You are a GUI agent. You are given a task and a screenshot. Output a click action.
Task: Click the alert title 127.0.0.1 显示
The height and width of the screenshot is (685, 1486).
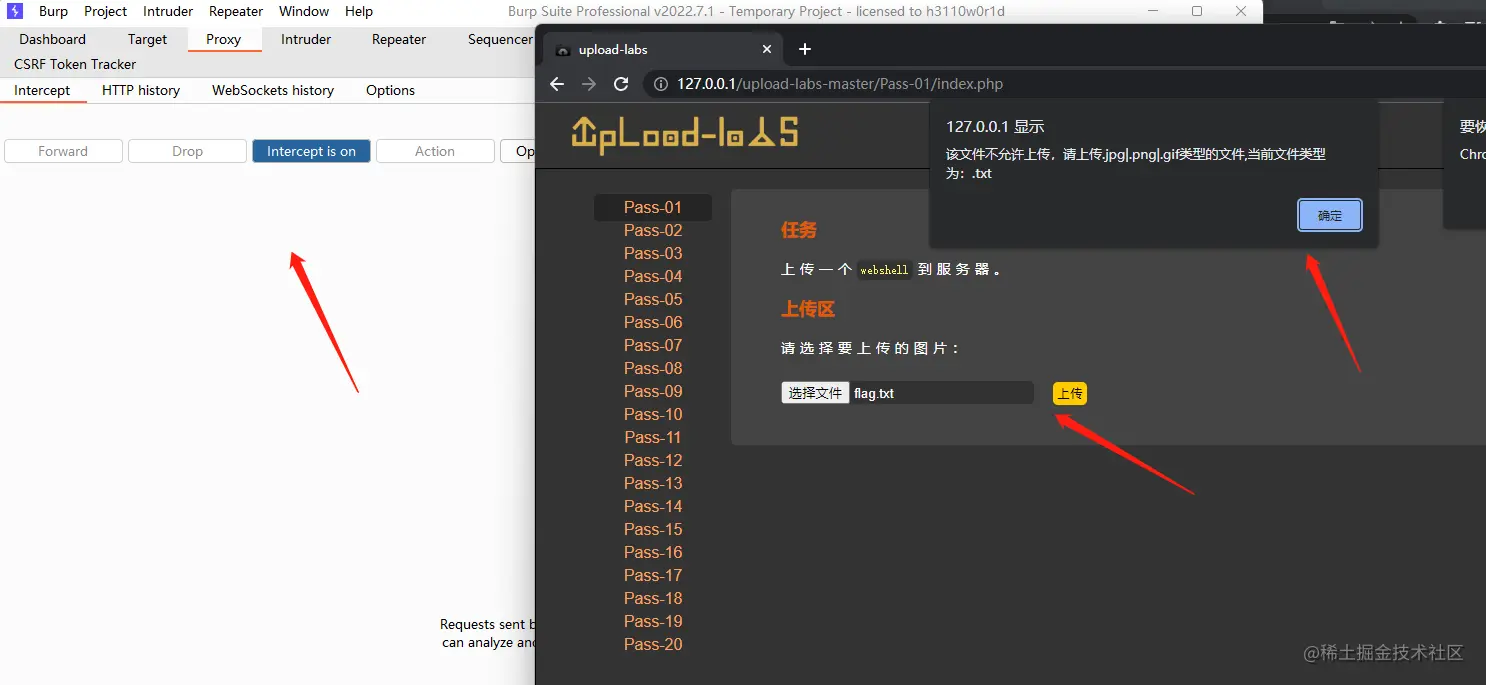point(995,127)
